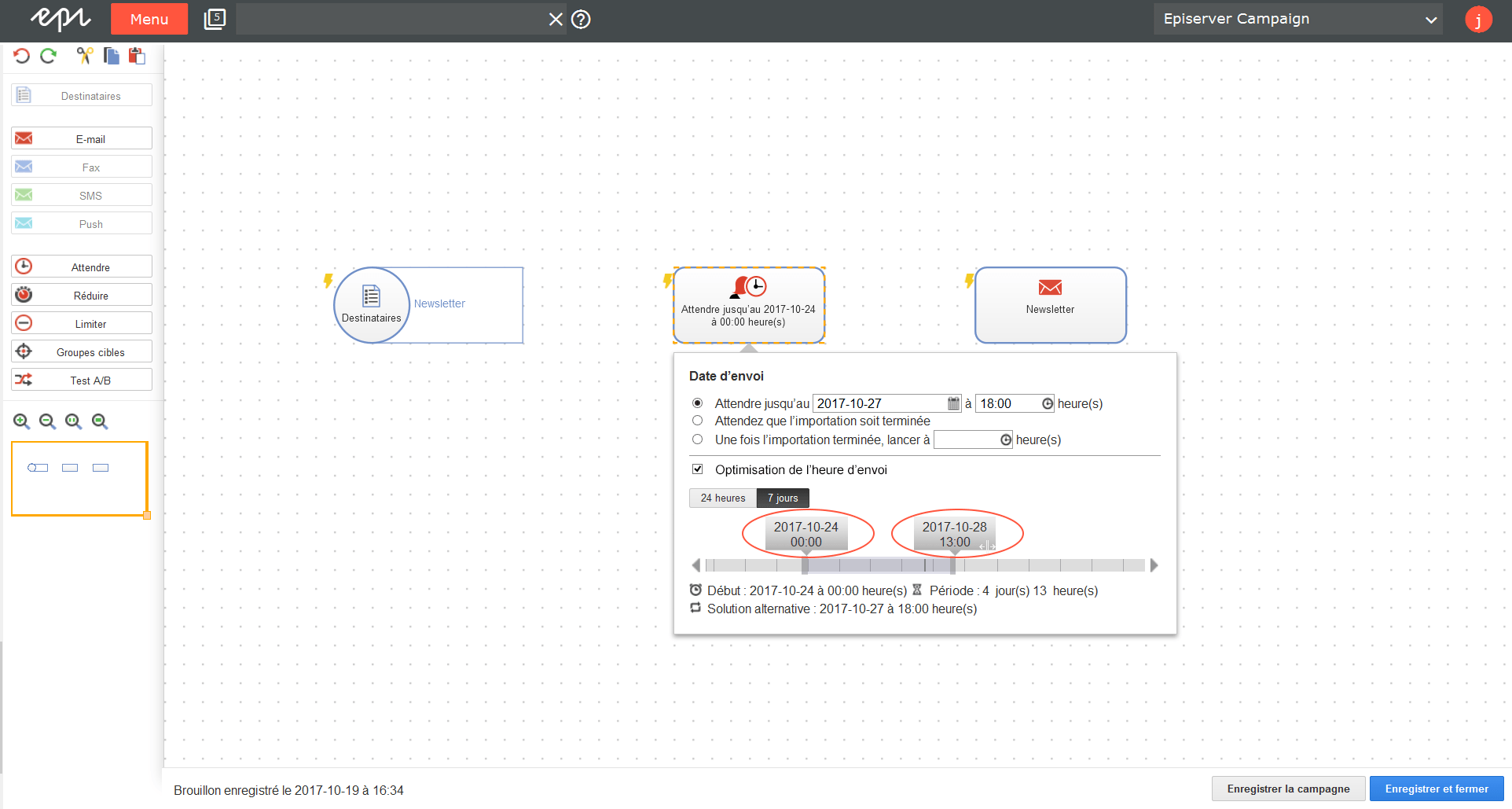Select 'Une fois l'importation terminée' option
Screen dimensions: 1512x809
pos(697,439)
